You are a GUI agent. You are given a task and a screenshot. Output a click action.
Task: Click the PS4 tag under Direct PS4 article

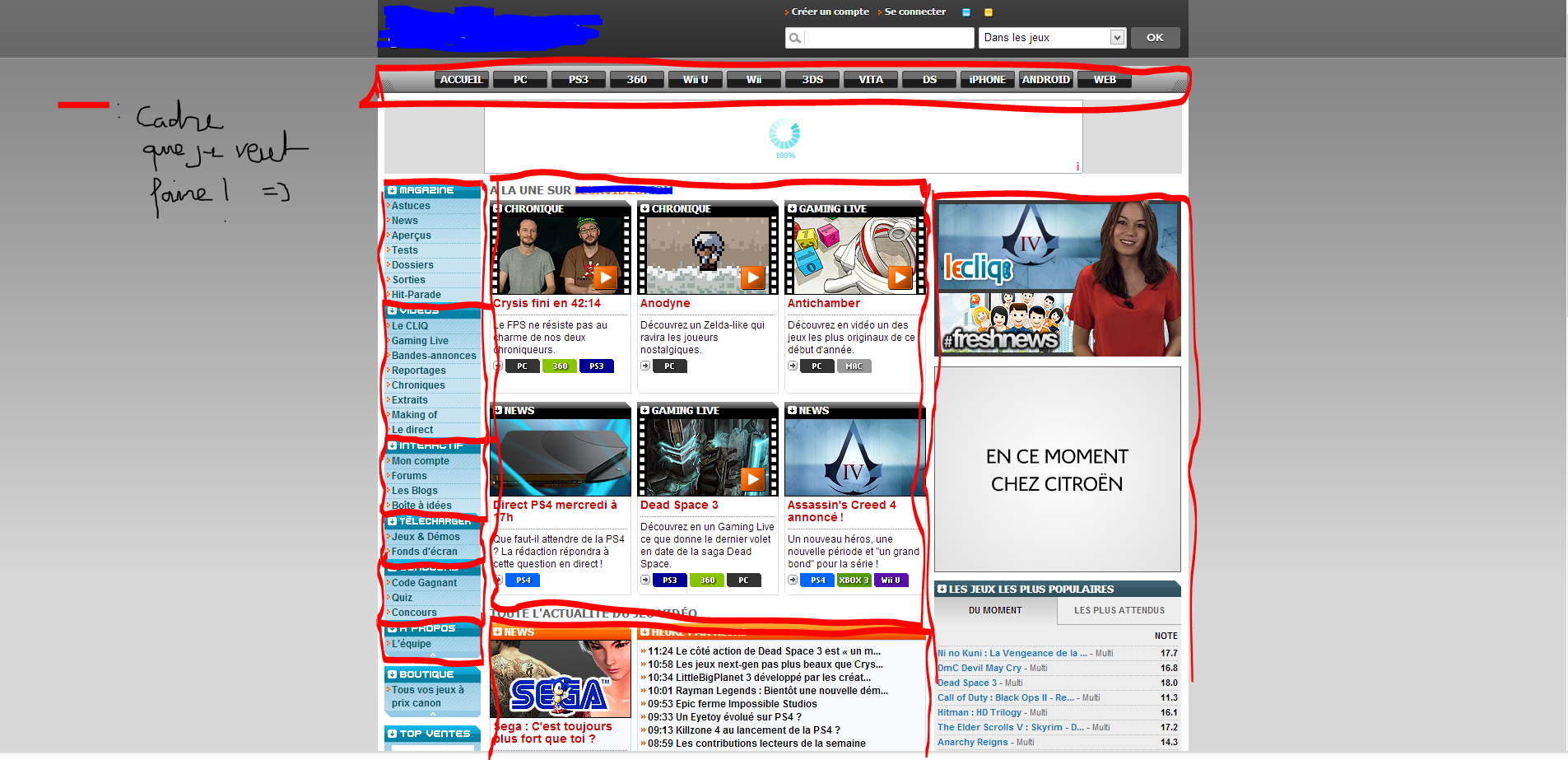click(x=523, y=580)
